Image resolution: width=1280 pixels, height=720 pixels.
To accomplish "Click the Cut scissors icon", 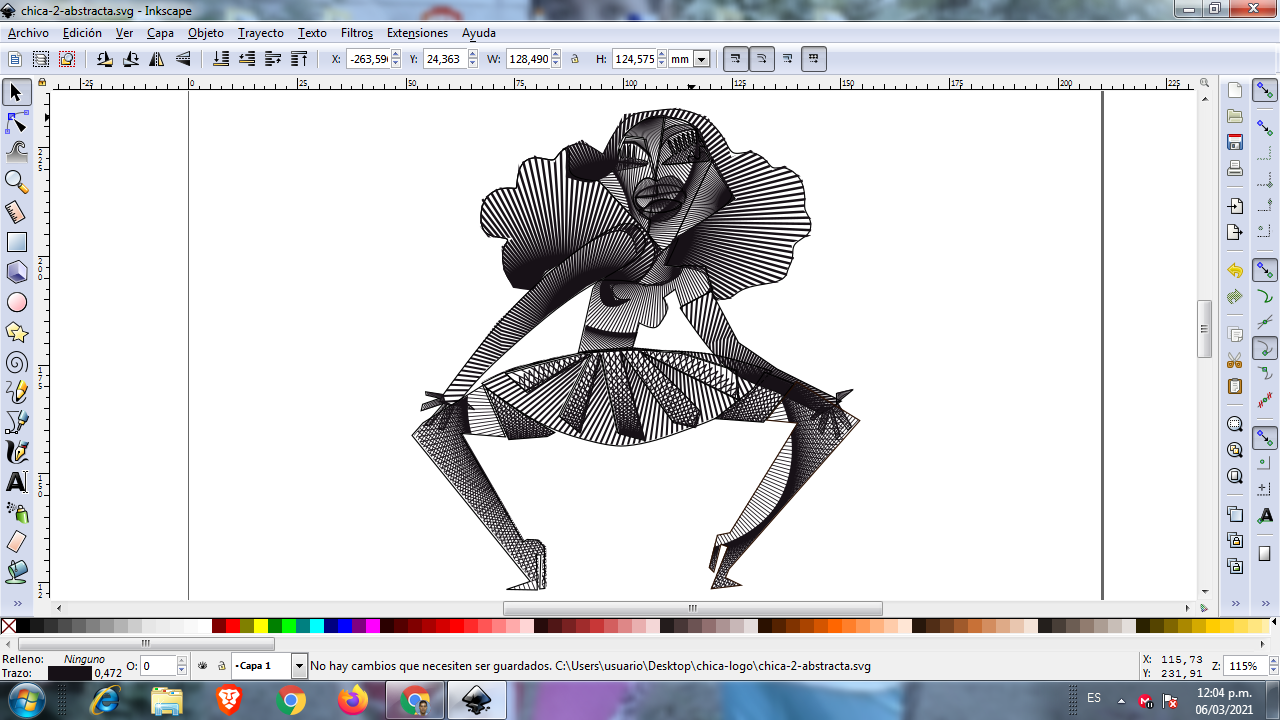I will pos(1235,360).
